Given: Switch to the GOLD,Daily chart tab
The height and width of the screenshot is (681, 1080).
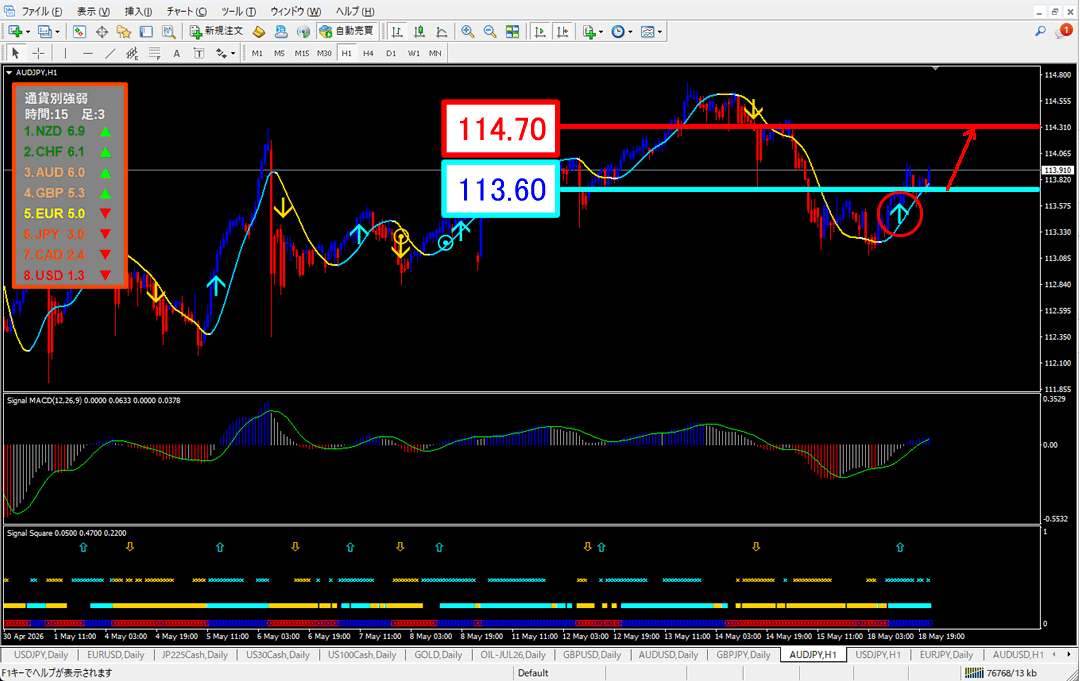Looking at the screenshot, I should [438, 655].
